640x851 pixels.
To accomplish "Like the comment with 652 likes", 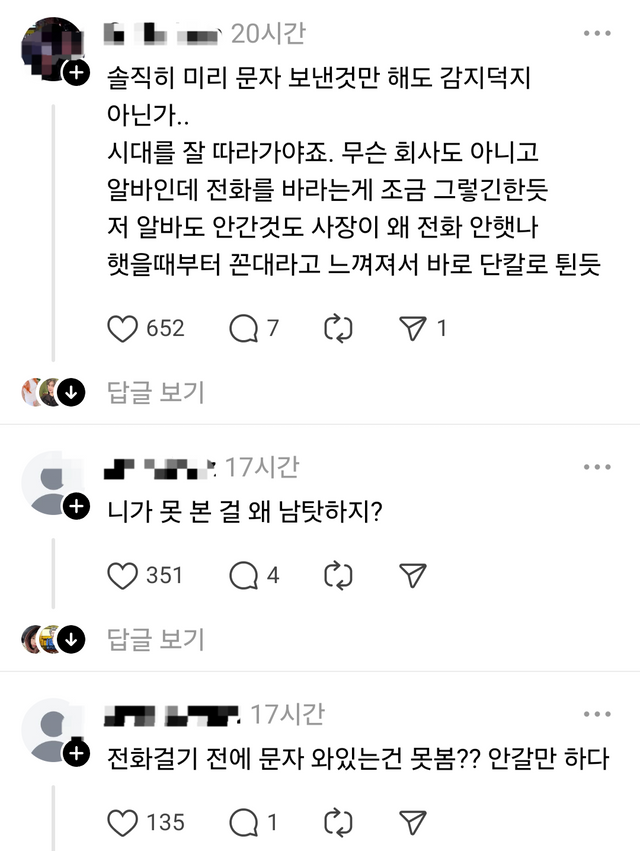I will [122, 329].
